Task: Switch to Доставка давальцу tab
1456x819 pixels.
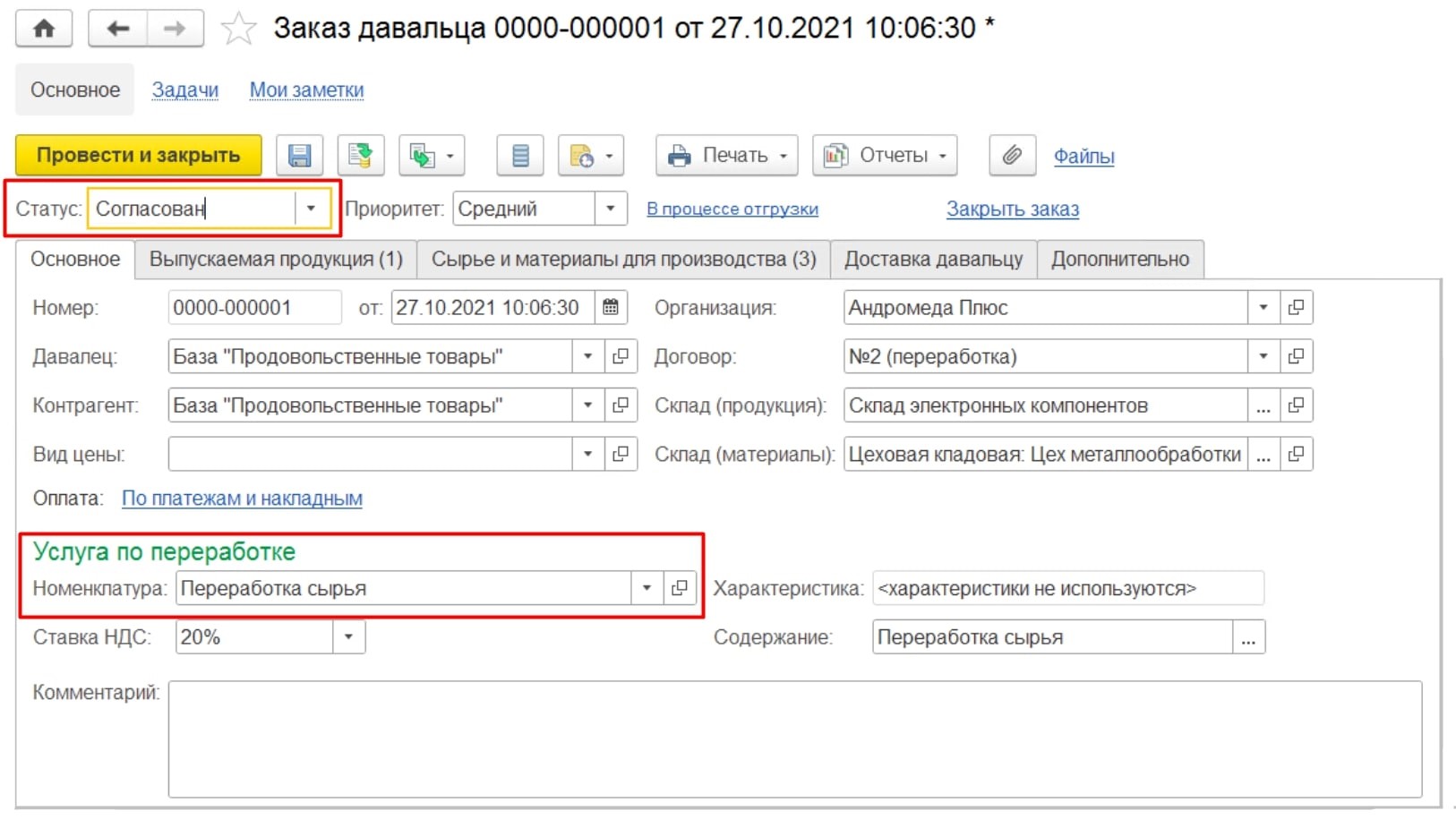Action: (933, 260)
